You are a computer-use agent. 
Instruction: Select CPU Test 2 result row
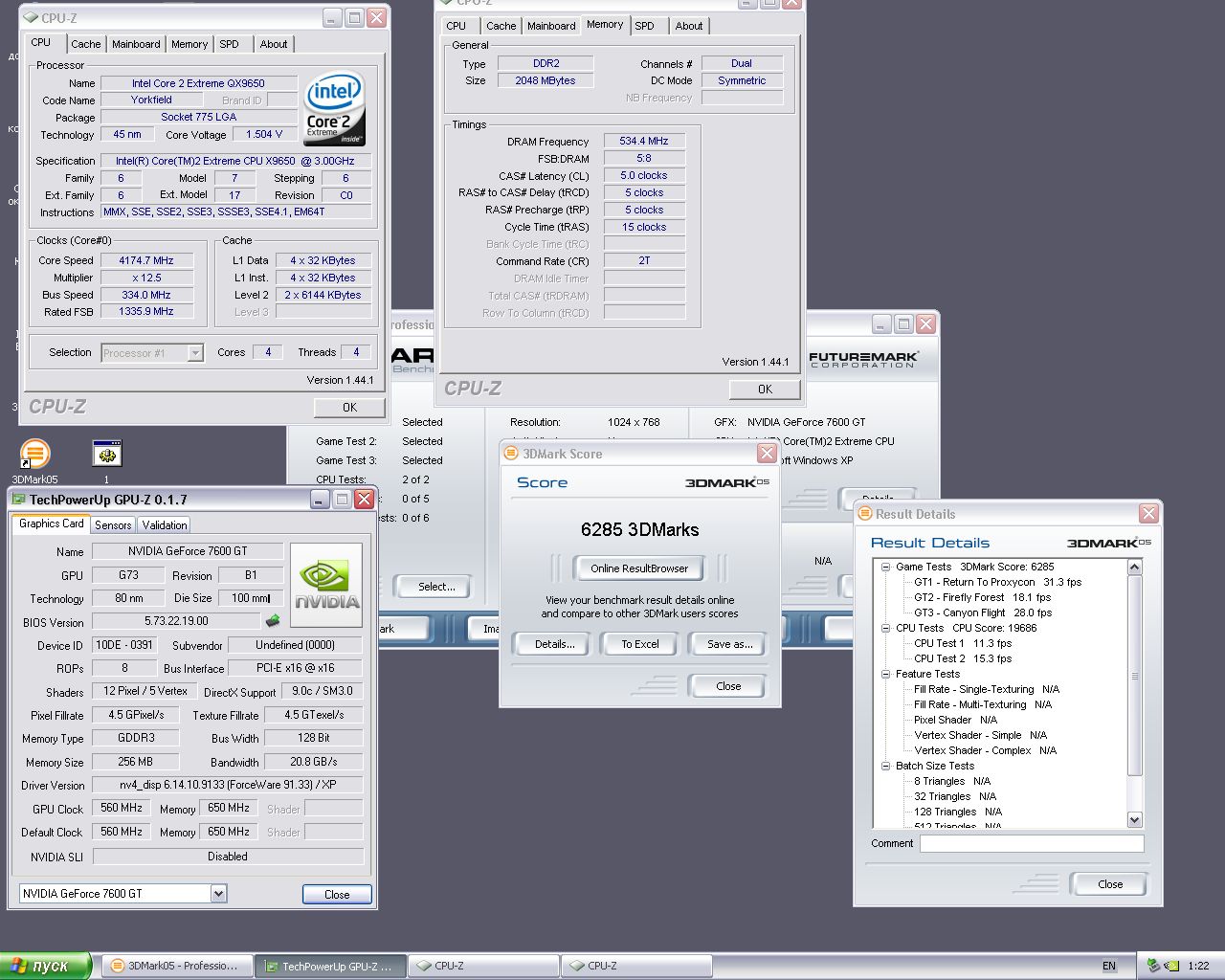[963, 658]
